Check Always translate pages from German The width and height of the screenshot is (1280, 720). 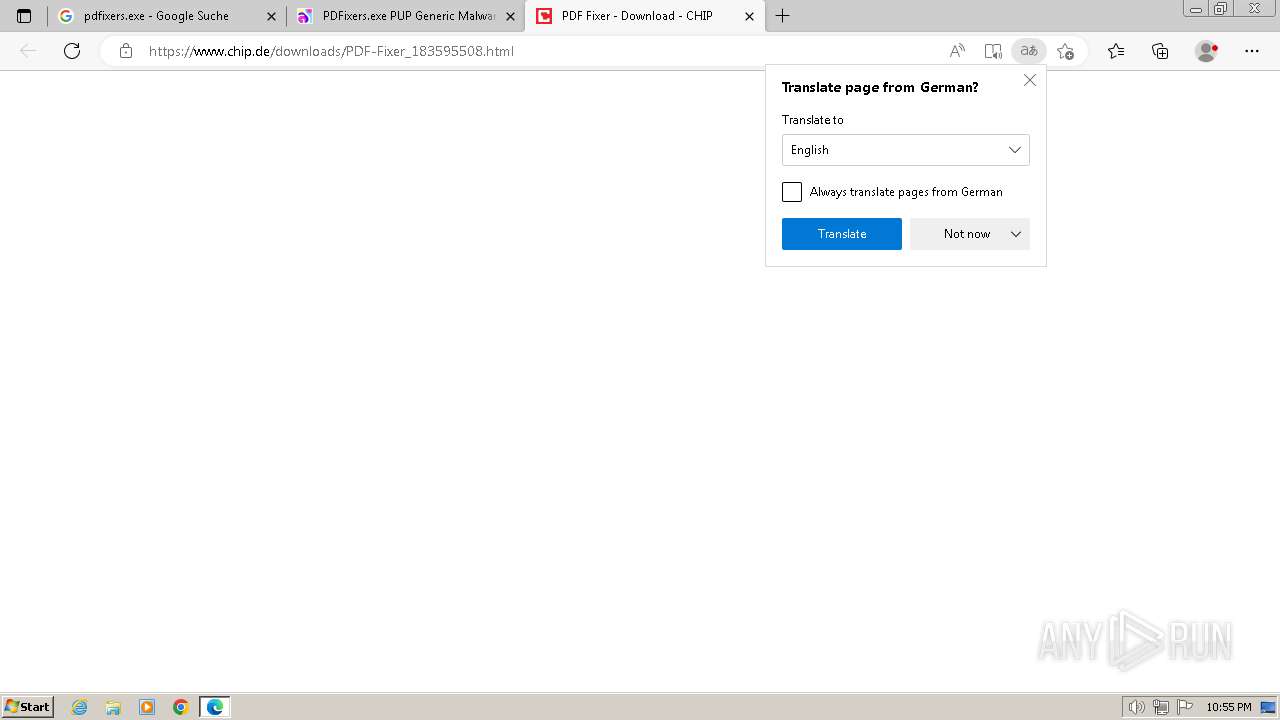(x=792, y=192)
